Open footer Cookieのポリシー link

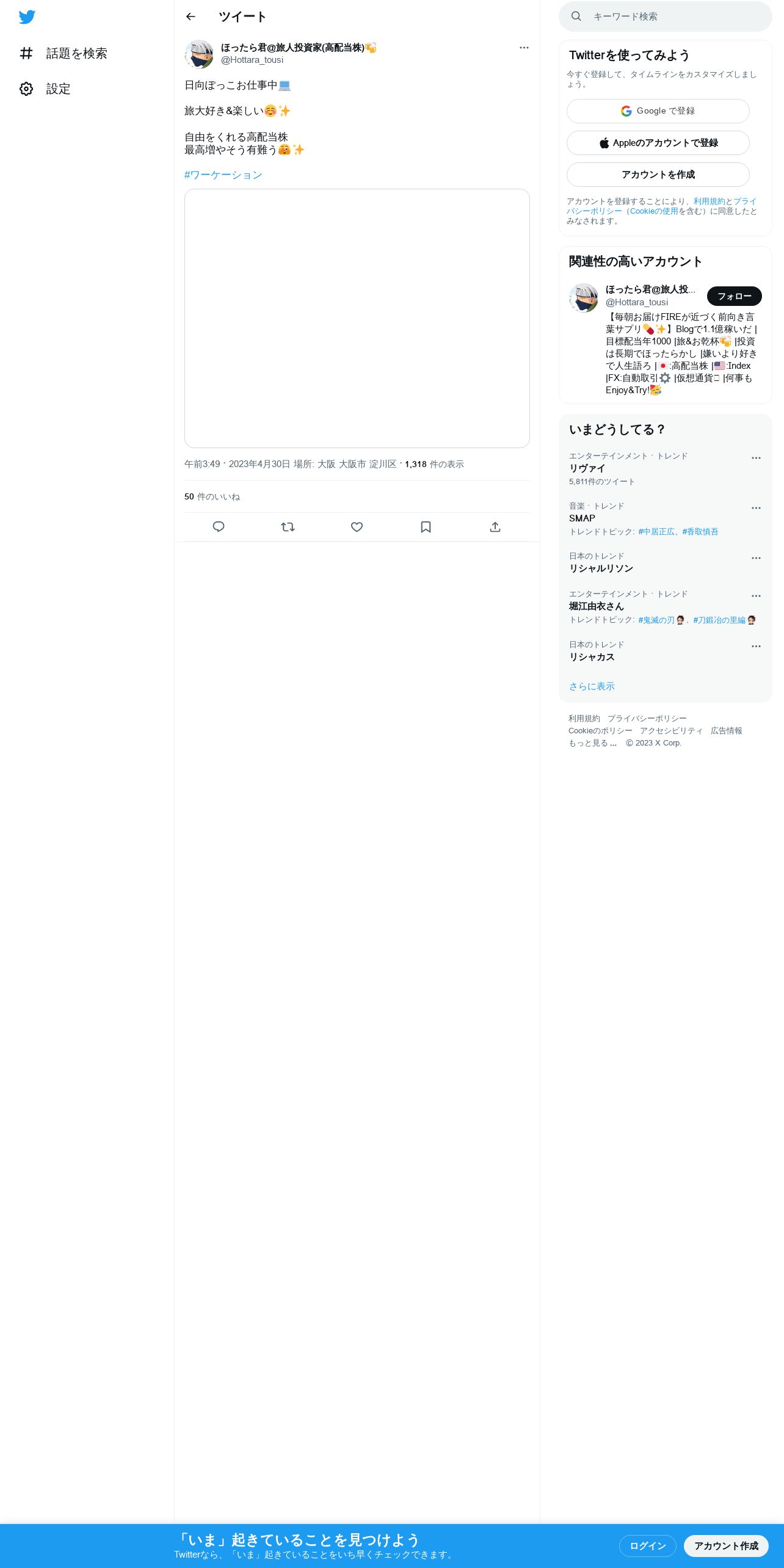click(x=600, y=731)
